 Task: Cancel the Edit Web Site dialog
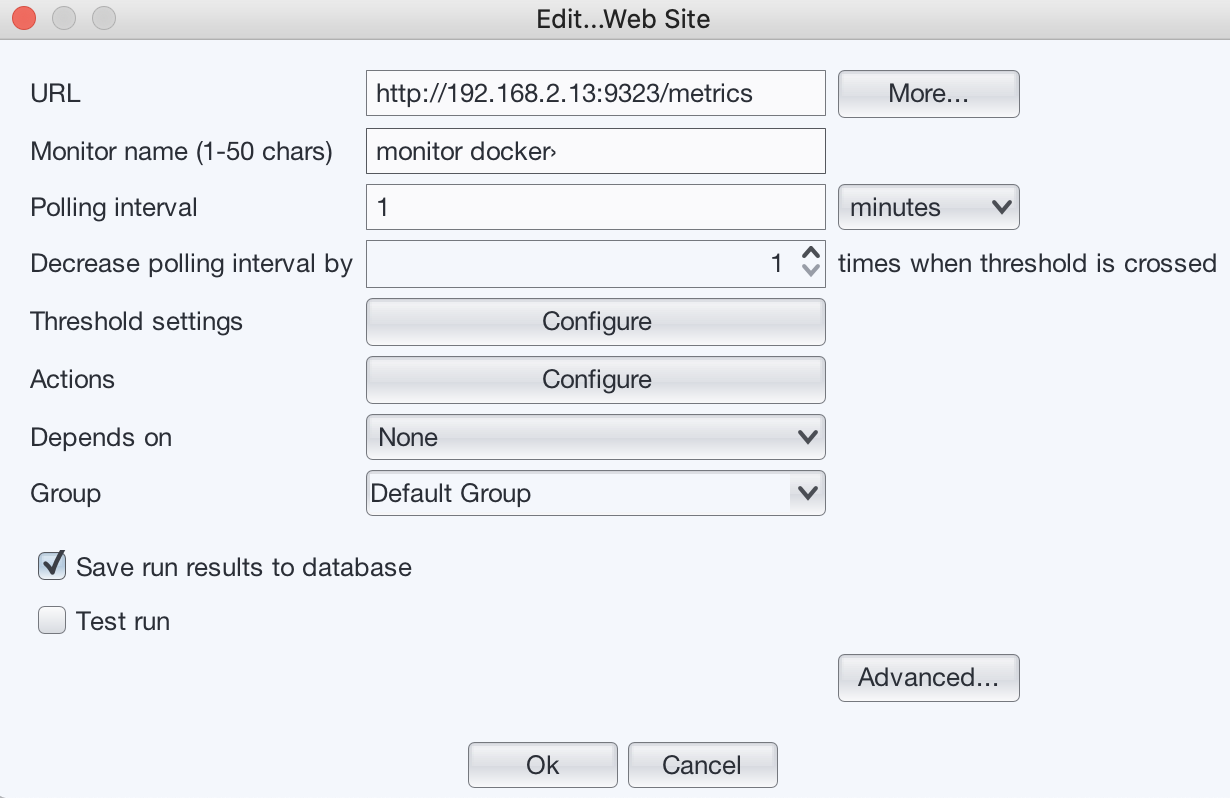pyautogui.click(x=702, y=765)
